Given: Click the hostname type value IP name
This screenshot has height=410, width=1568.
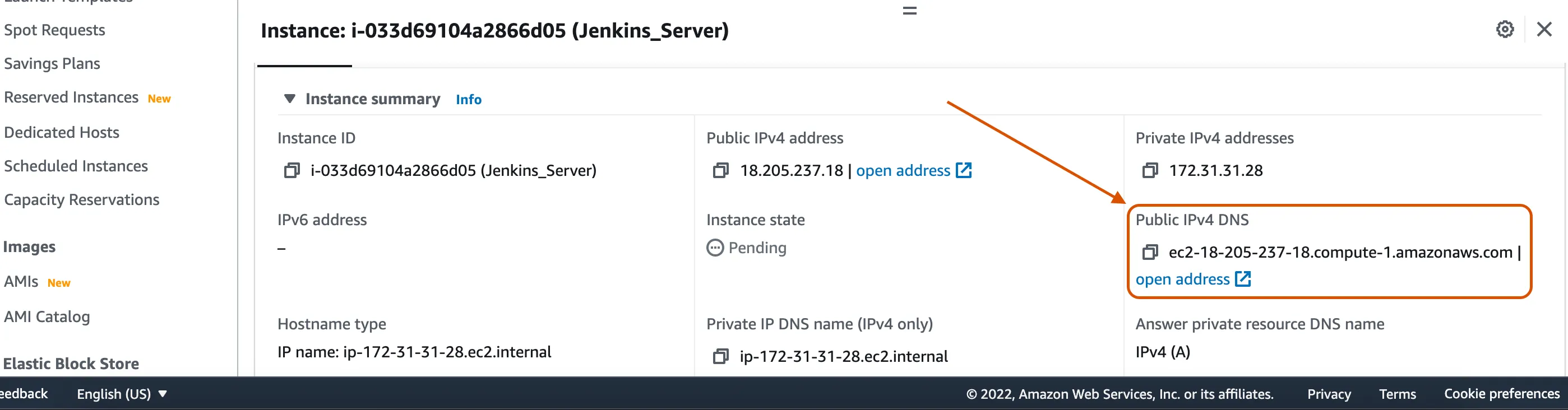Looking at the screenshot, I should point(414,352).
